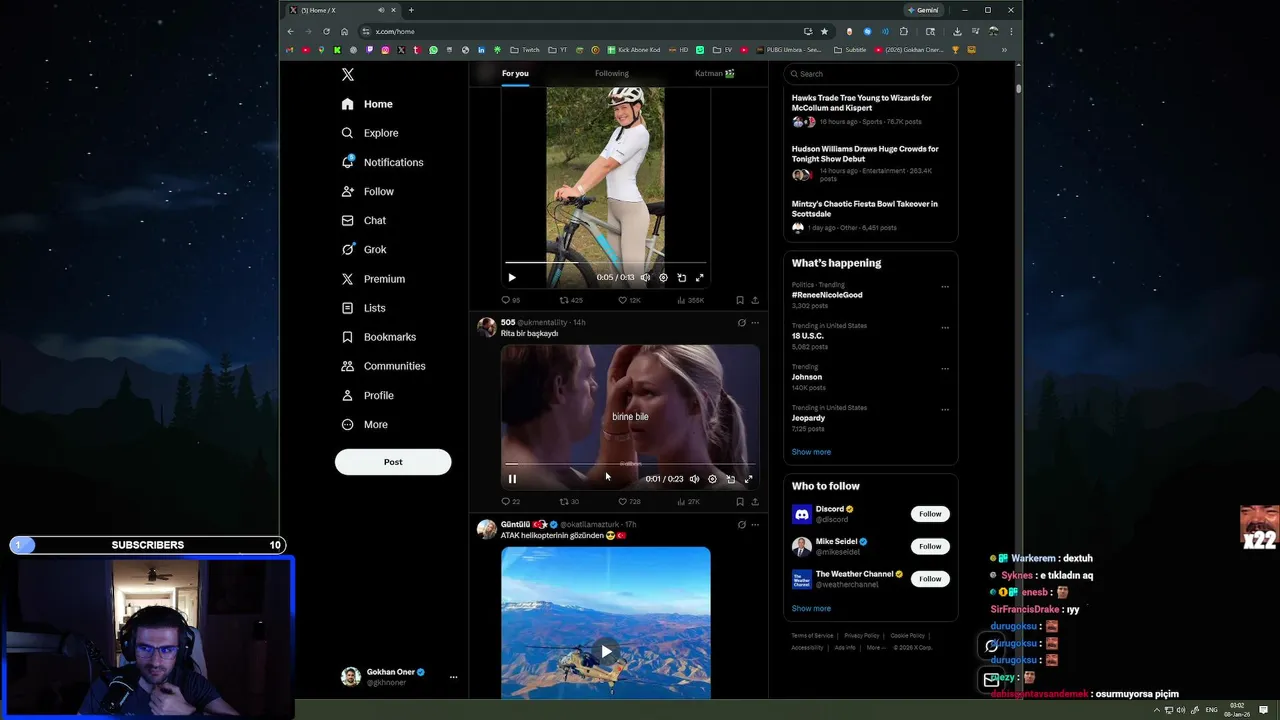Click the X logo in the sidebar
Screen dimensions: 1280x720
click(347, 75)
